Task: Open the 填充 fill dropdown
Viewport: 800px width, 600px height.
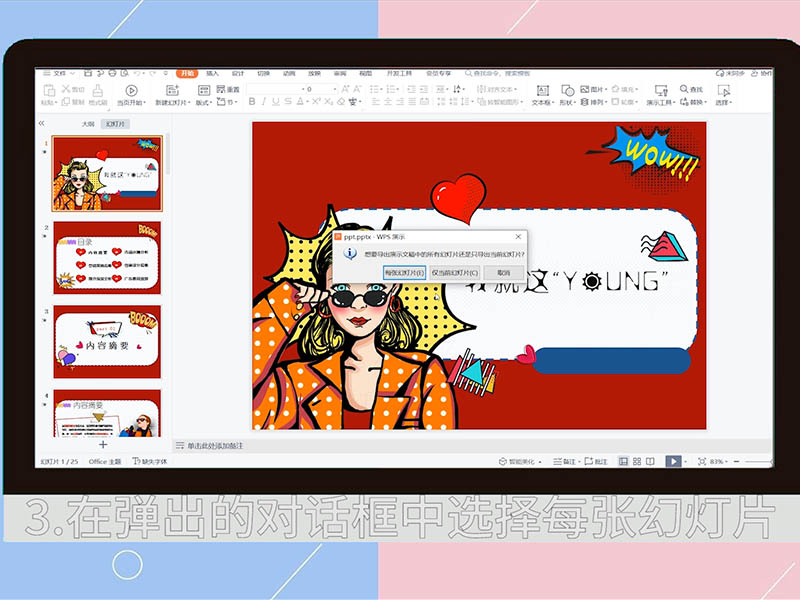Action: click(625, 89)
